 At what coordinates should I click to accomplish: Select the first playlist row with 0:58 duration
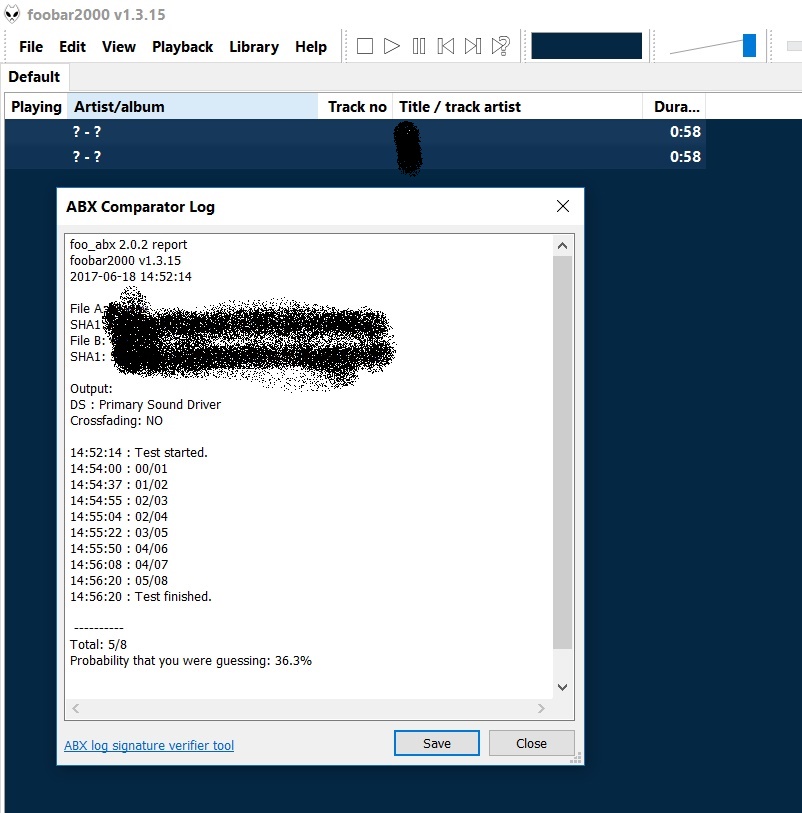pyautogui.click(x=355, y=132)
